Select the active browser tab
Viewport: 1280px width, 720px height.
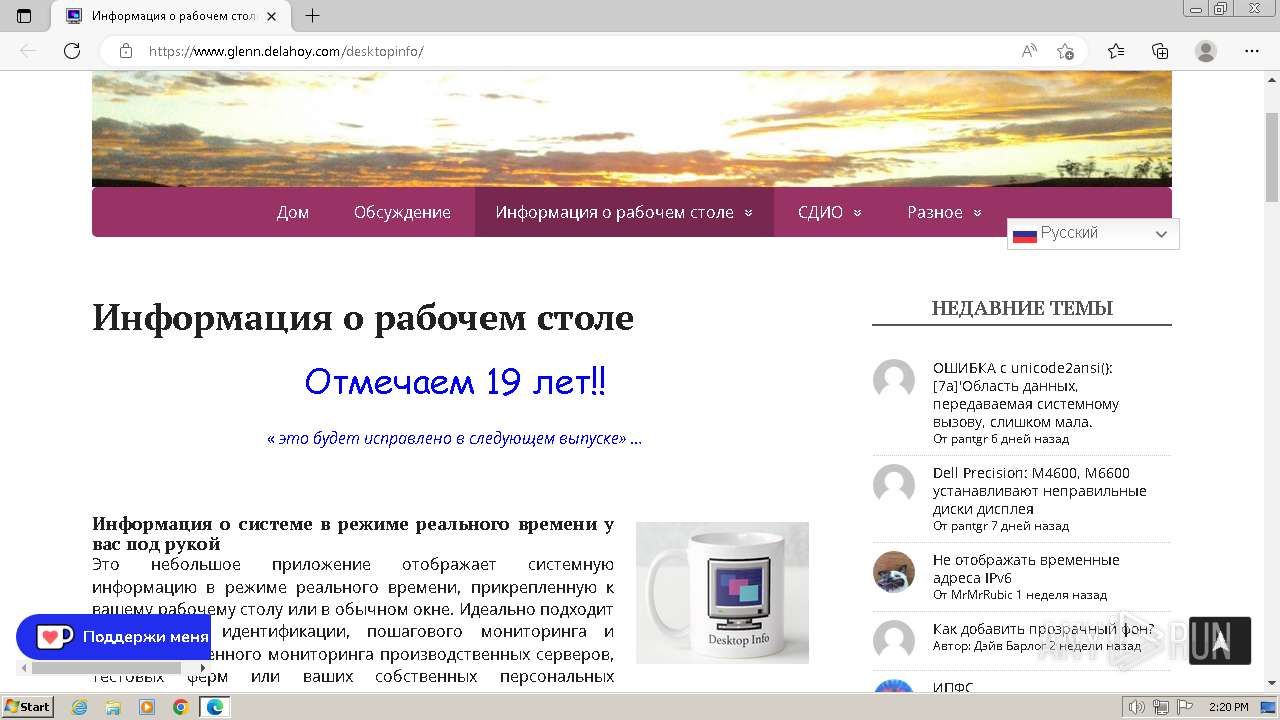(170, 16)
